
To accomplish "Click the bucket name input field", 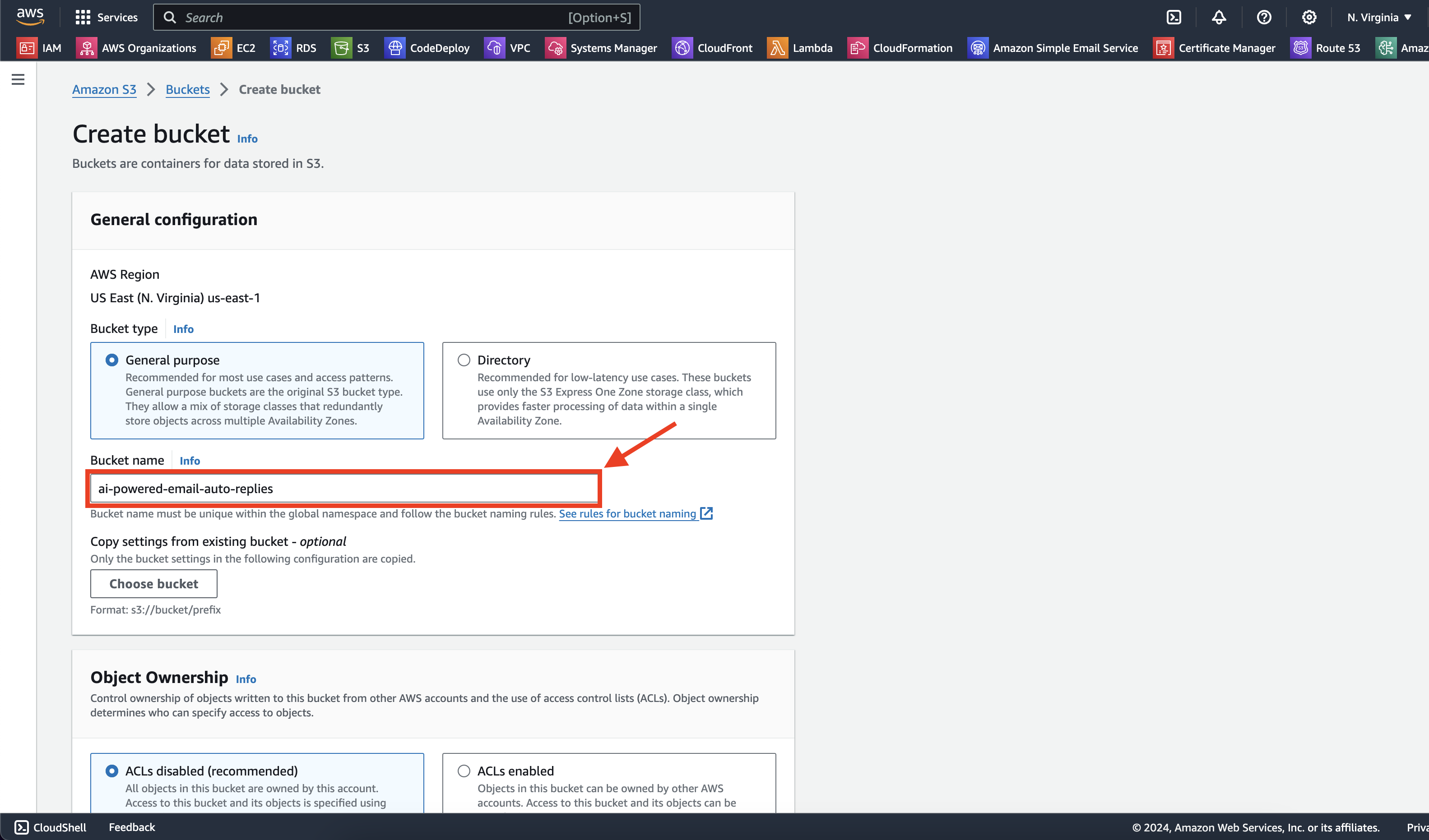I will point(344,488).
